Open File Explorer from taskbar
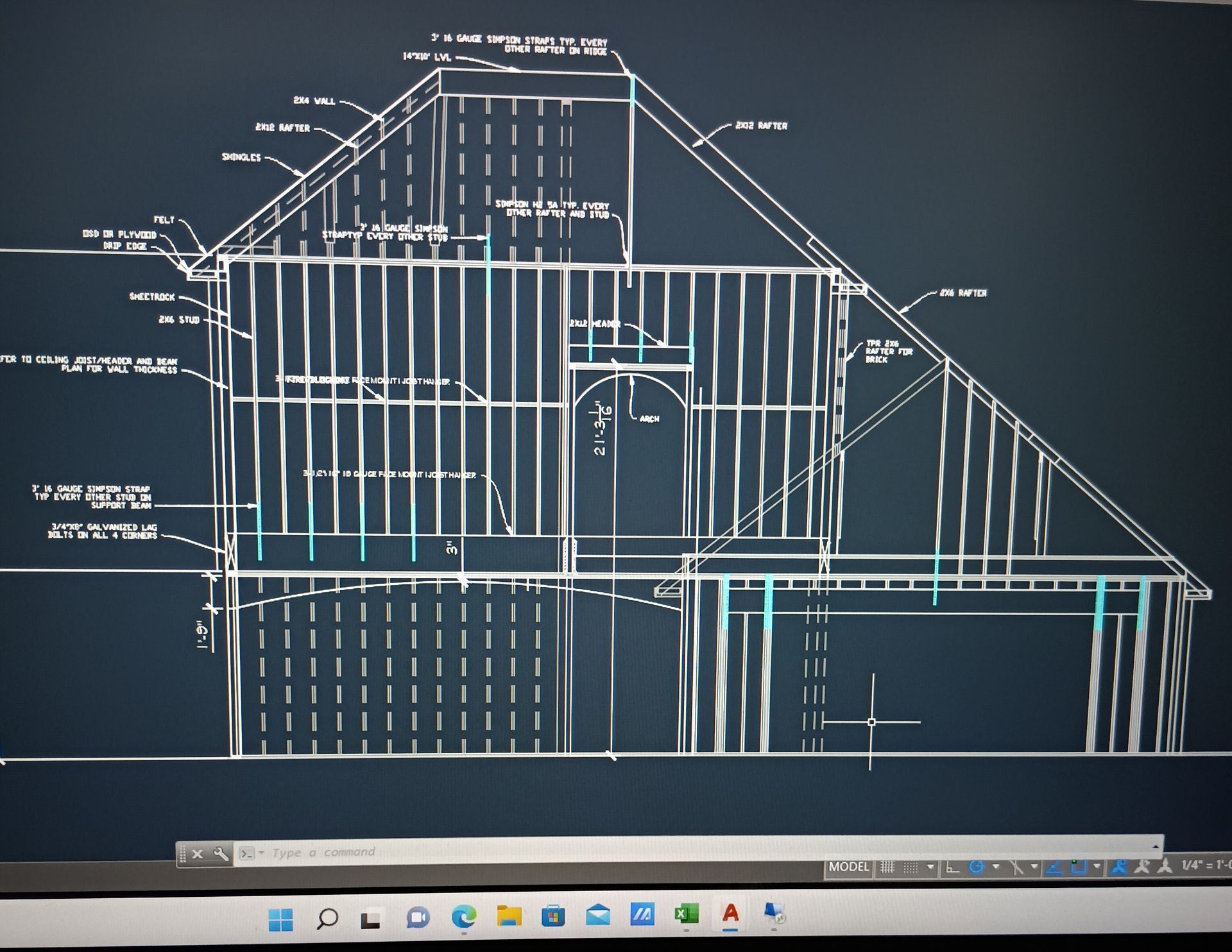The height and width of the screenshot is (952, 1232). pos(509,916)
